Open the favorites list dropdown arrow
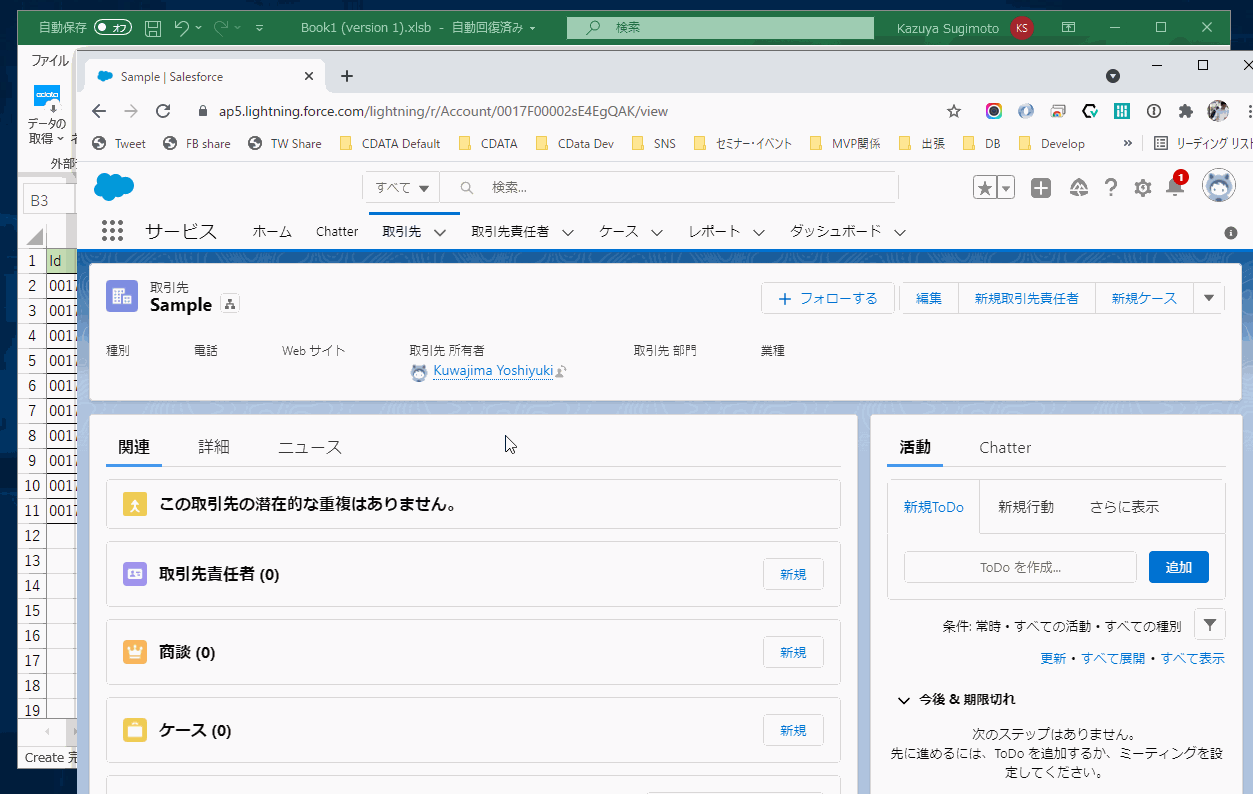 point(1006,187)
